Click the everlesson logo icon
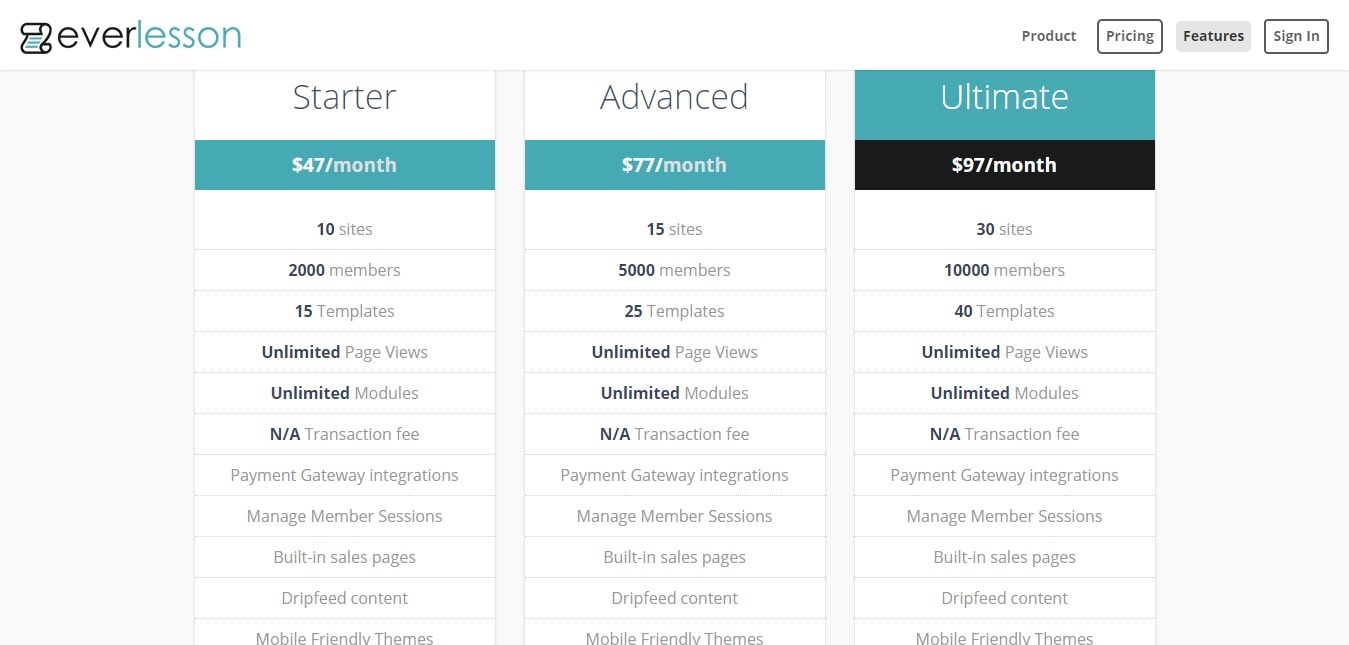 click(36, 37)
